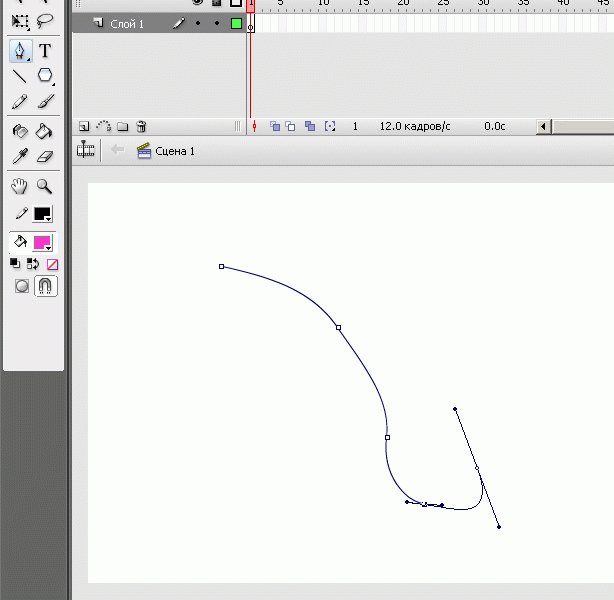Toggle green outline square of Слой 1
Image resolution: width=614 pixels, height=600 pixels.
pos(236,23)
